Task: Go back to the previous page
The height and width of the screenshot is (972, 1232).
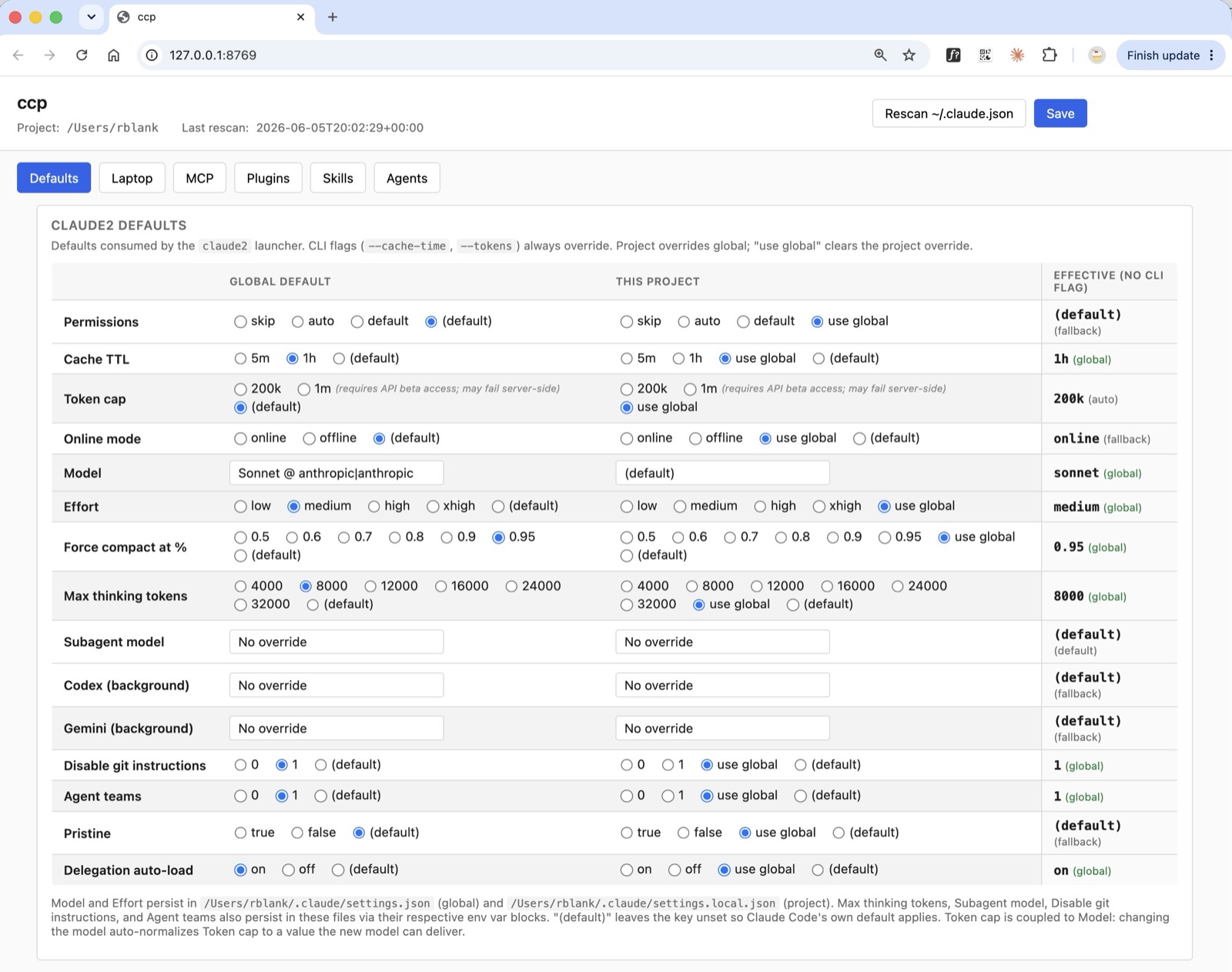Action: tap(18, 55)
